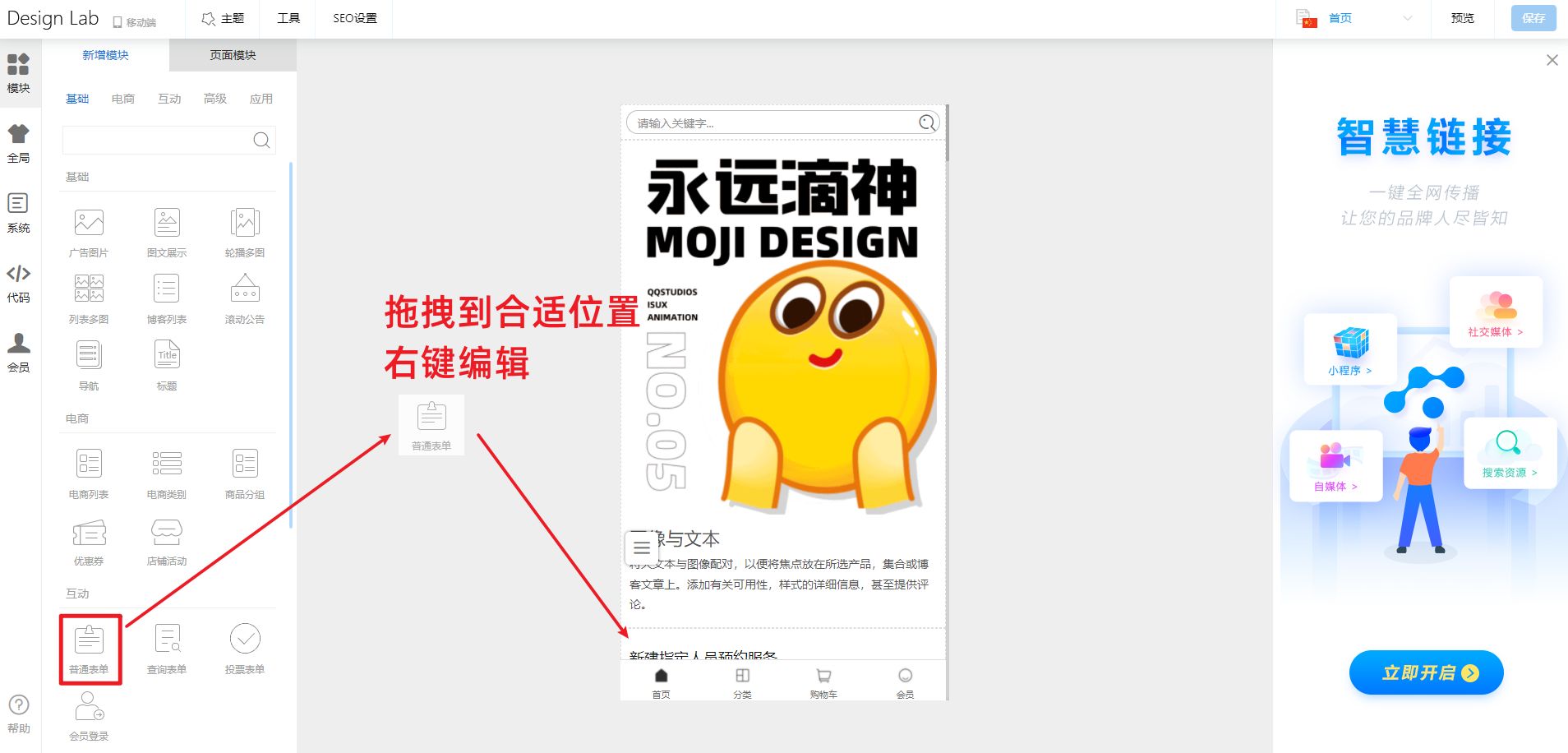The height and width of the screenshot is (753, 1568).
Task: Click the 保存 save button
Action: tap(1533, 18)
